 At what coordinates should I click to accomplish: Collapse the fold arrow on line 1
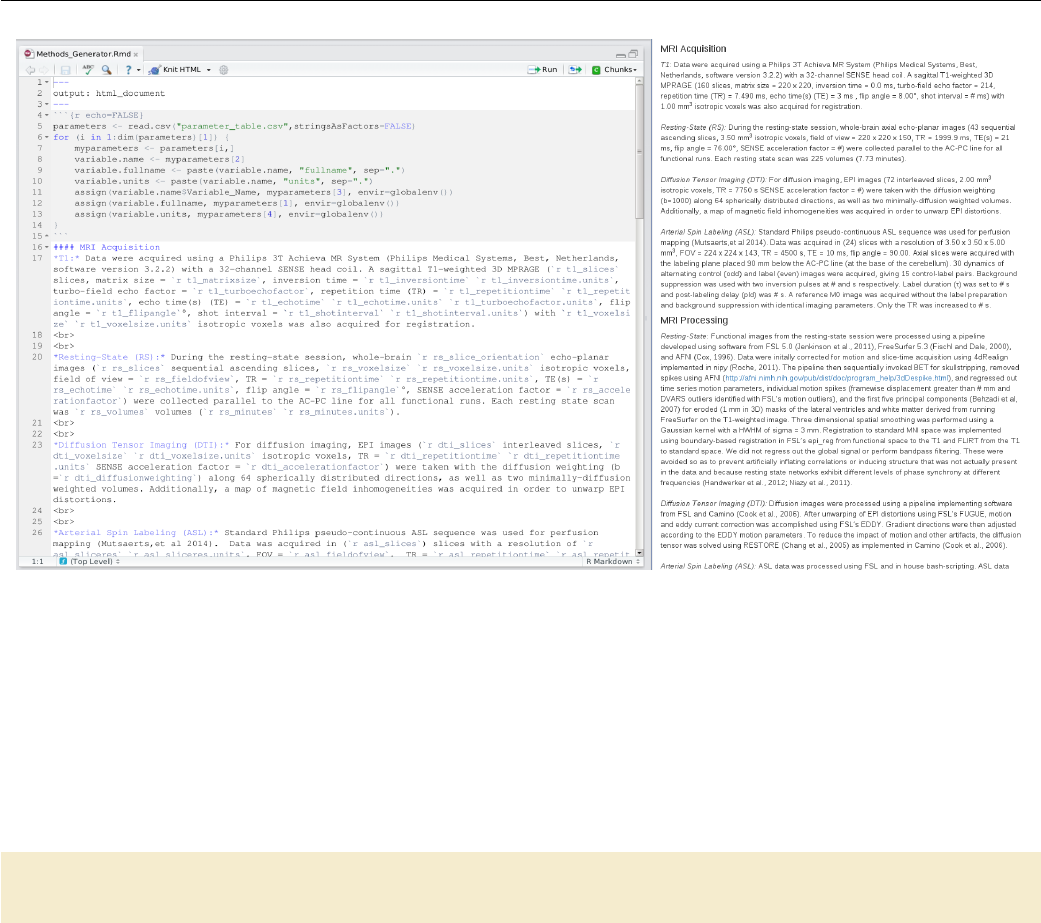pos(47,82)
